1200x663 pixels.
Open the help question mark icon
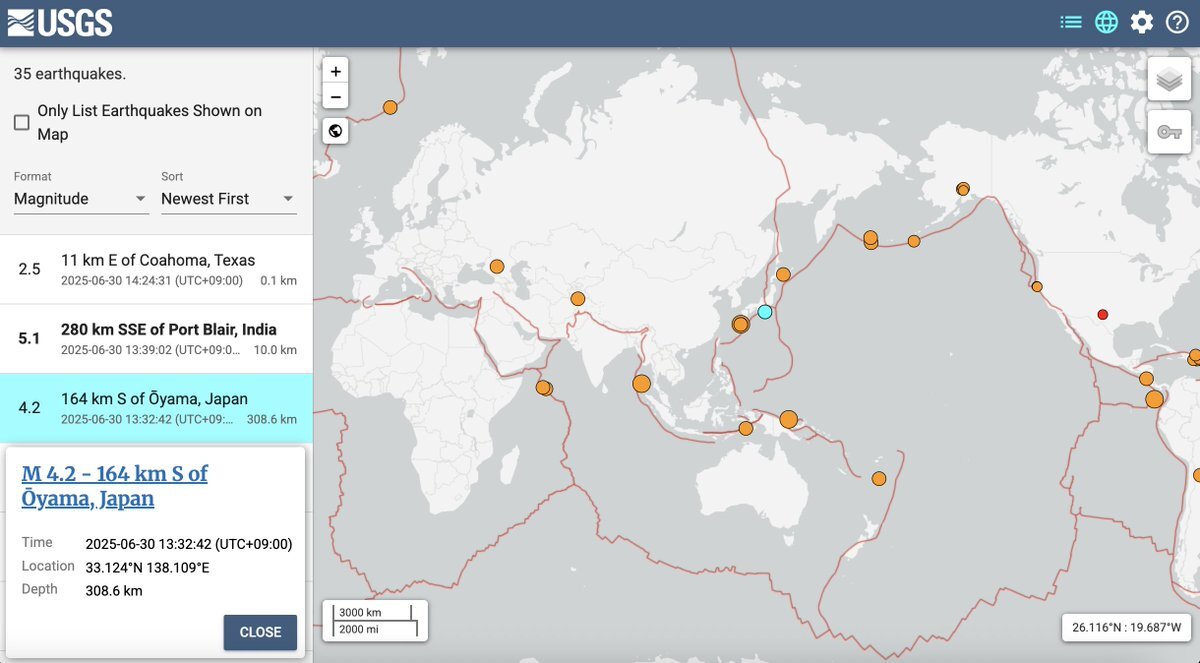(1177, 22)
